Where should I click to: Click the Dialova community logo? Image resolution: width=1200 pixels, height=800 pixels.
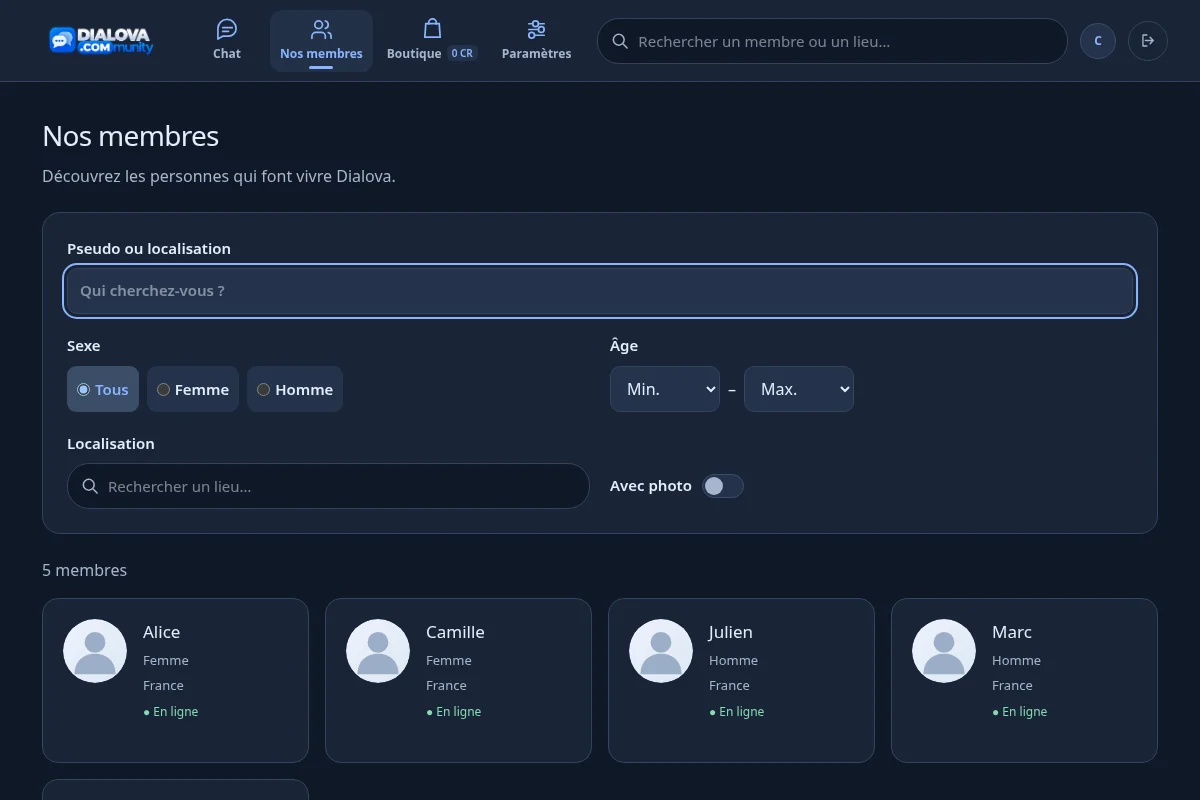point(101,41)
